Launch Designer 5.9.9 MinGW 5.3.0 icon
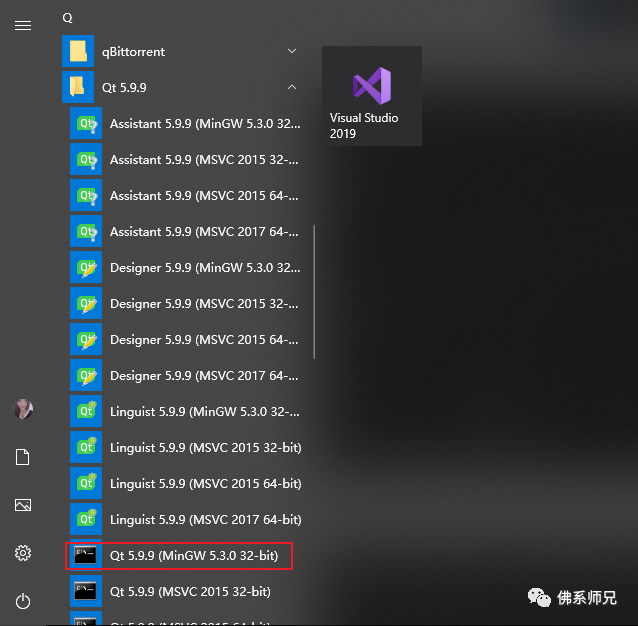This screenshot has height=626, width=638. coord(86,267)
